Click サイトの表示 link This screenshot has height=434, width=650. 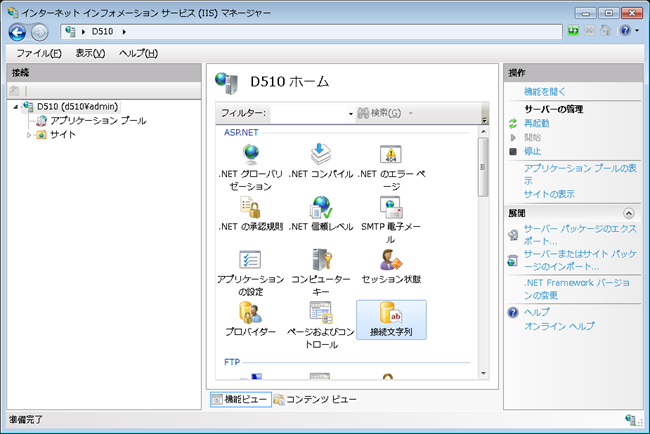point(549,194)
